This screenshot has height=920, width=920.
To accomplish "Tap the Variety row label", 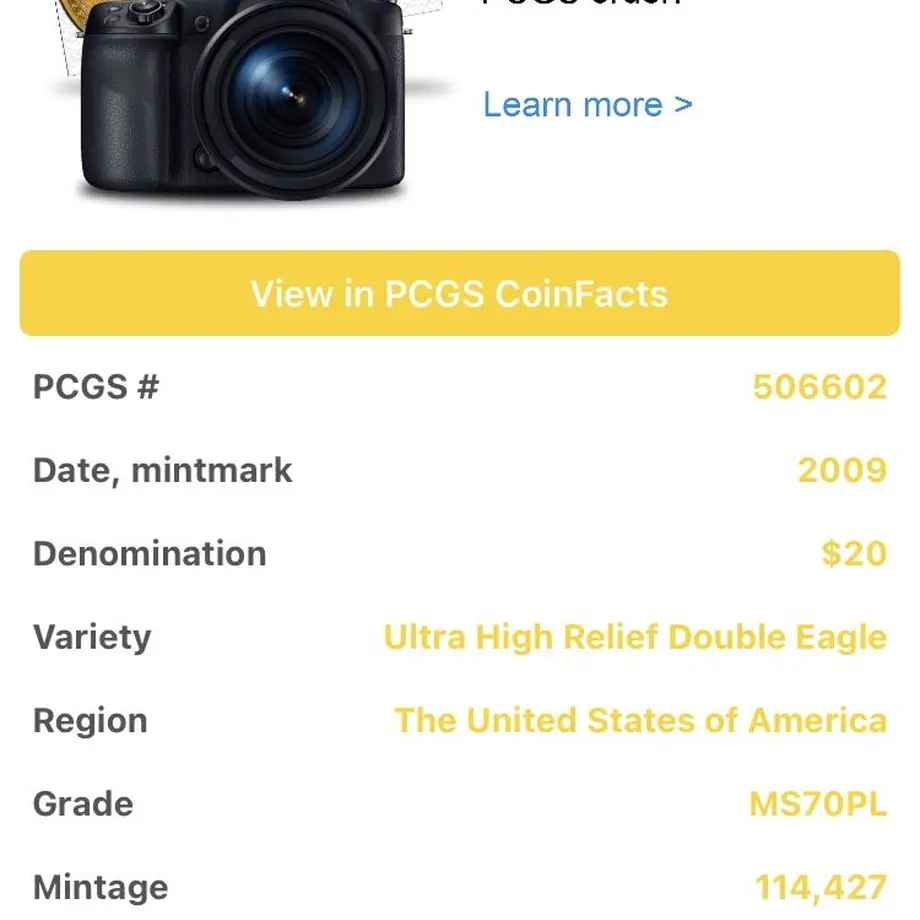I will point(92,638).
